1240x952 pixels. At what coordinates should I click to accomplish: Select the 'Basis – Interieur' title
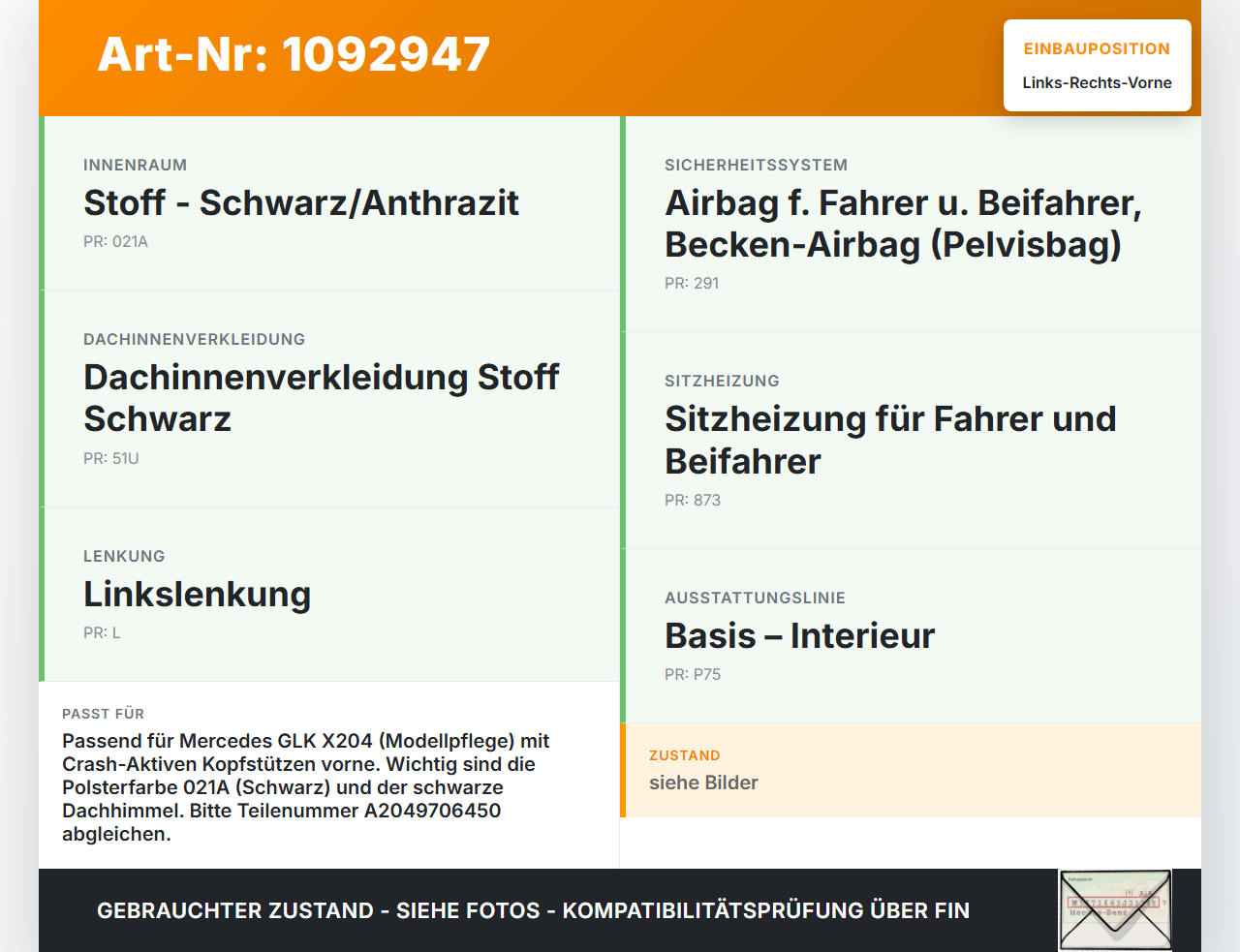click(799, 635)
